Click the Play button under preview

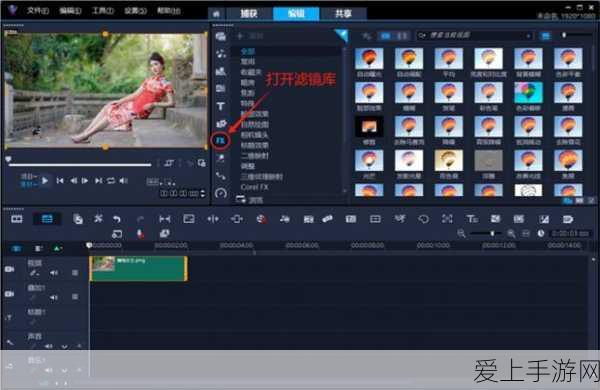pos(45,181)
